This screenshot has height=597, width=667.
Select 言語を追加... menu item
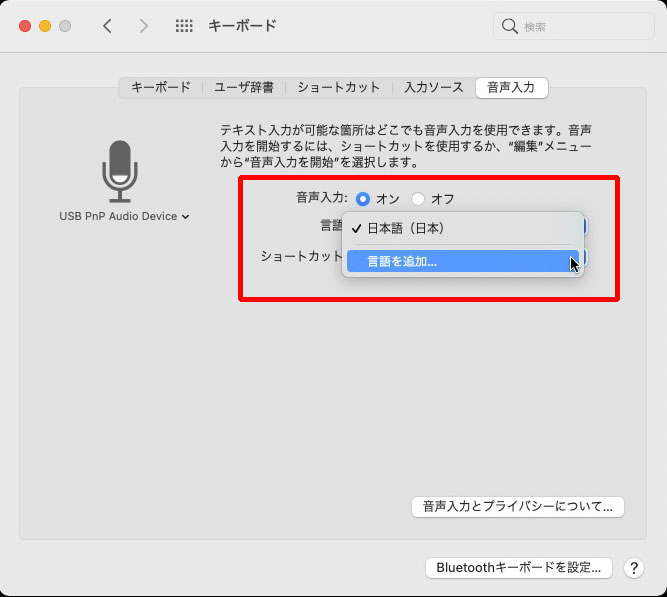click(462, 261)
